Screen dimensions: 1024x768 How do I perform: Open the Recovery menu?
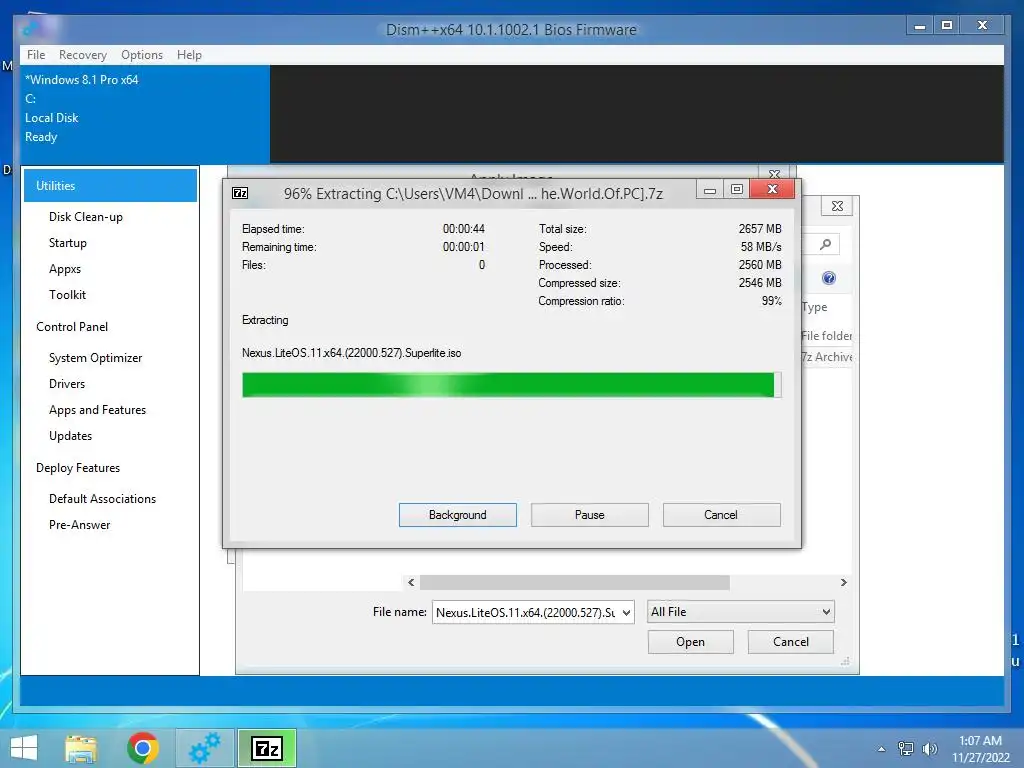[x=82, y=55]
